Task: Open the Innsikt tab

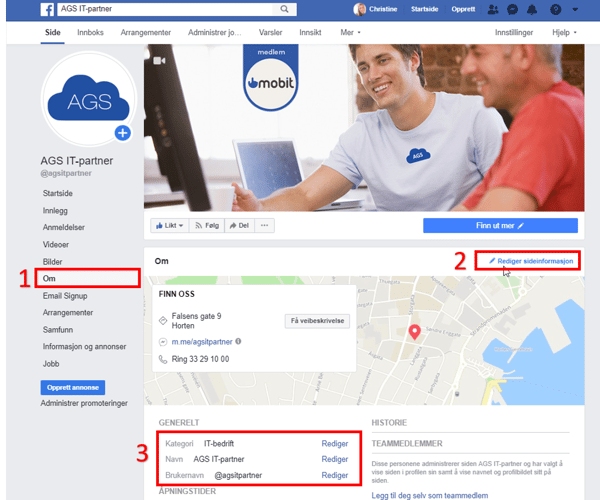Action: pos(310,33)
